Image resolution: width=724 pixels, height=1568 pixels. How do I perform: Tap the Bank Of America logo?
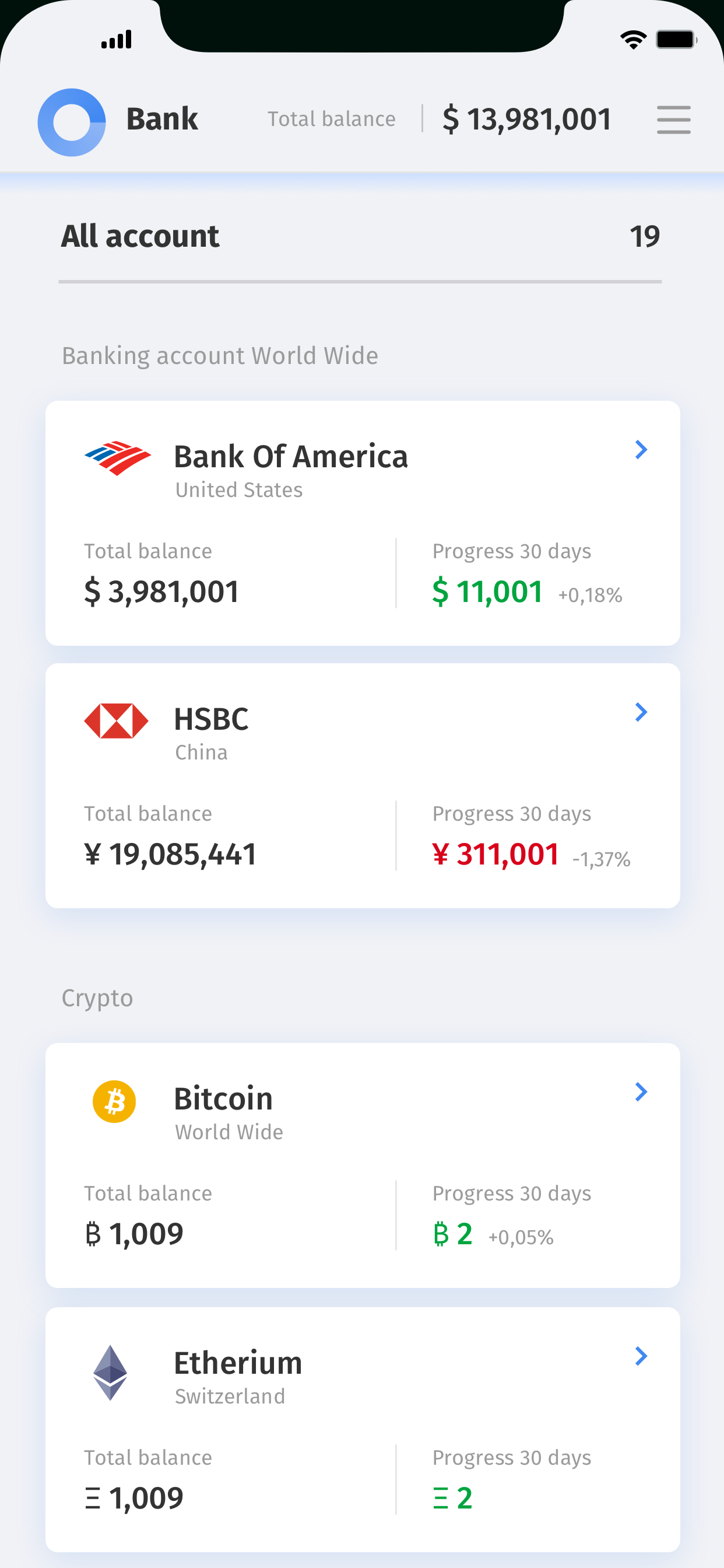pos(117,458)
